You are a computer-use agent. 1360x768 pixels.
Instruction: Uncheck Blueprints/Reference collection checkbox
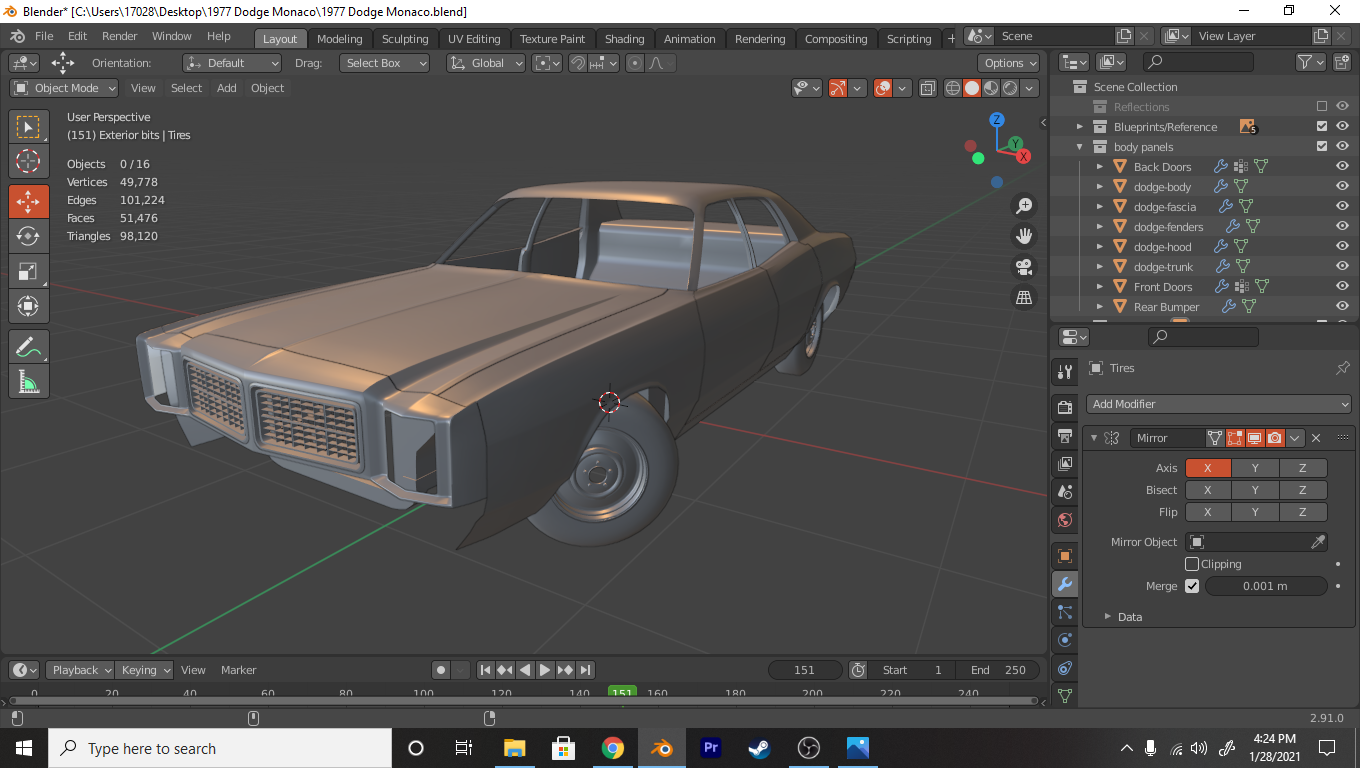1322,127
